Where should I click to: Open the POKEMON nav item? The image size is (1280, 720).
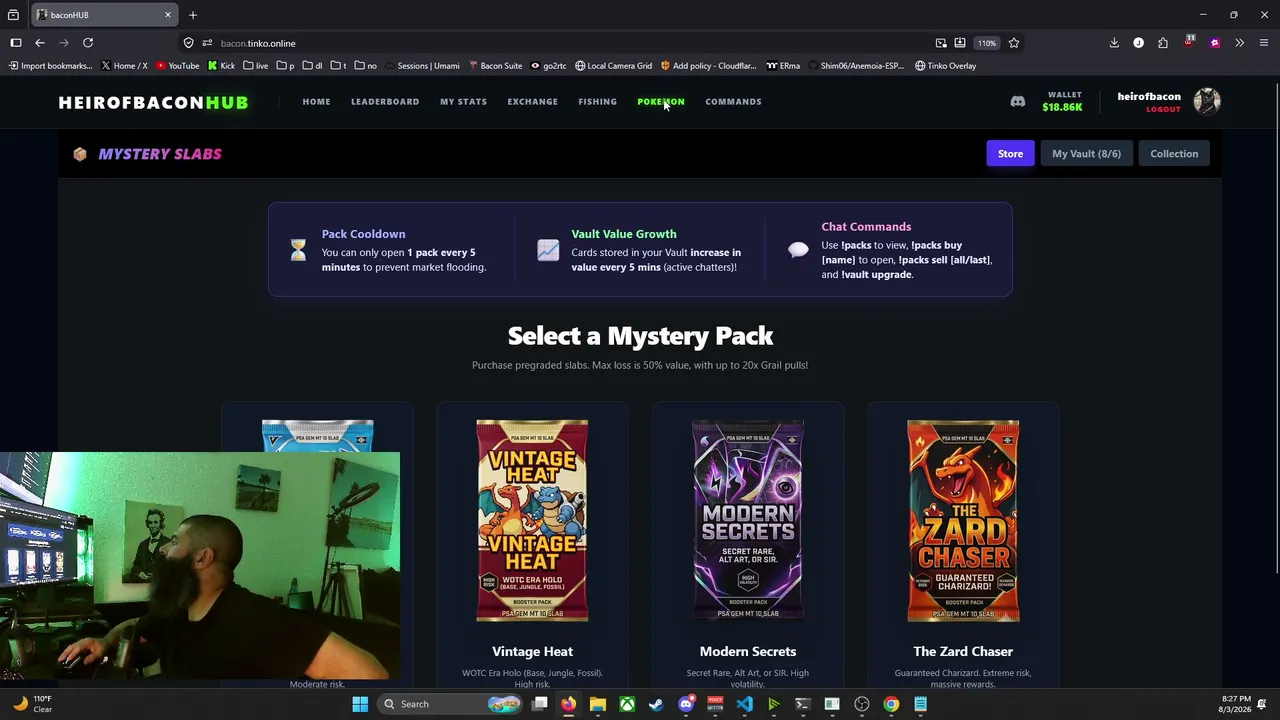(x=661, y=101)
